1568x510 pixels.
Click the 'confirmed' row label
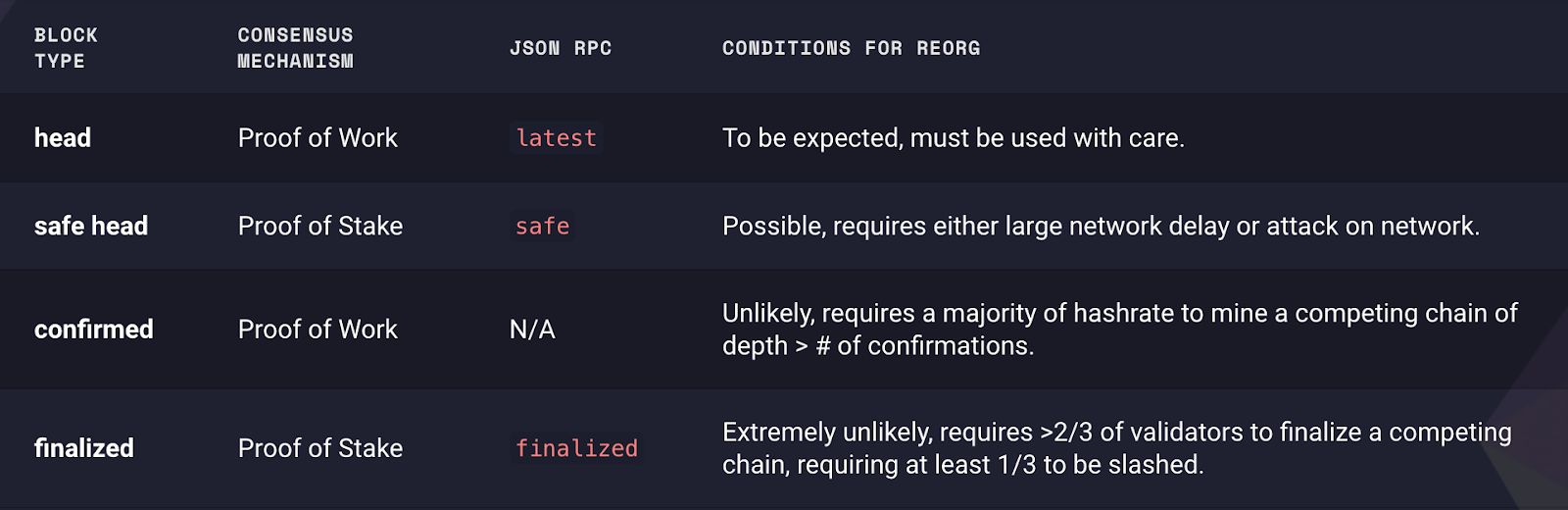click(x=94, y=330)
